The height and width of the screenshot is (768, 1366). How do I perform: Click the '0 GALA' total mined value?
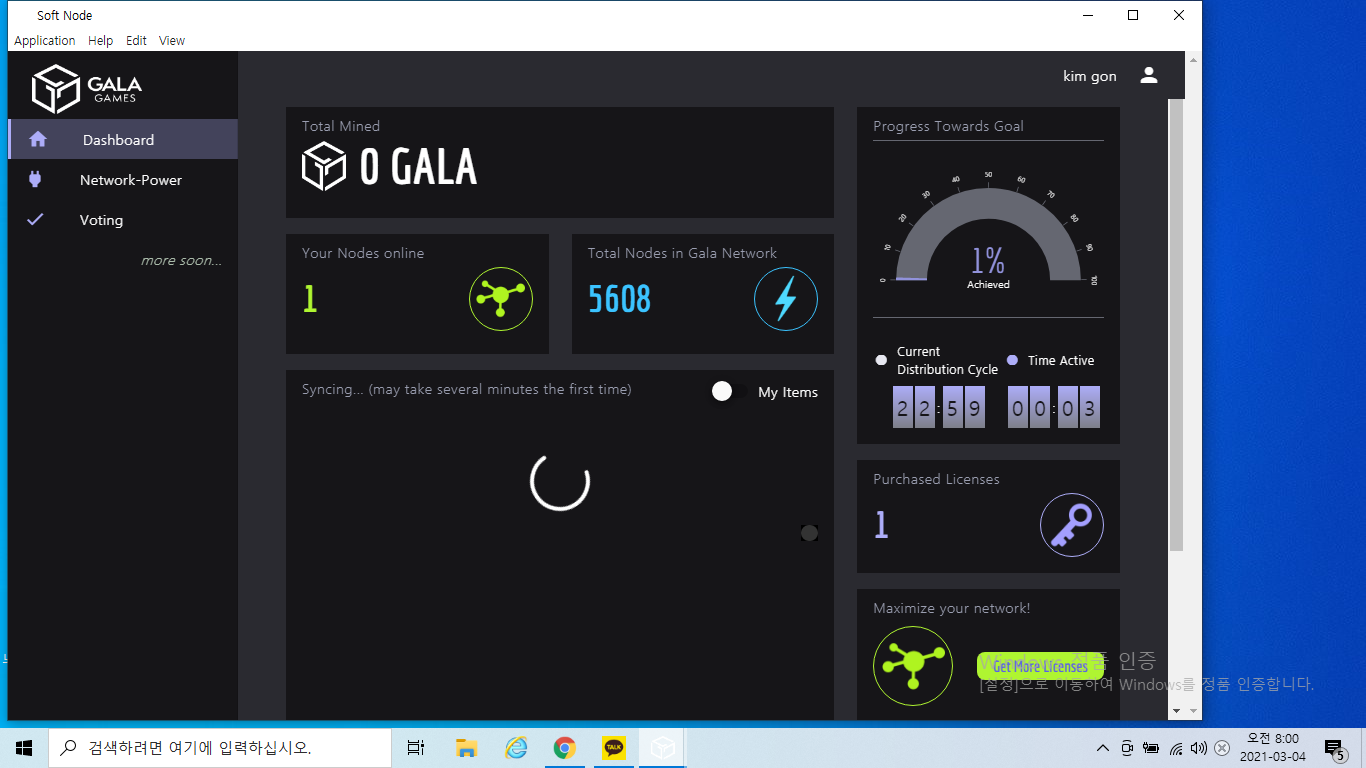pyautogui.click(x=418, y=167)
